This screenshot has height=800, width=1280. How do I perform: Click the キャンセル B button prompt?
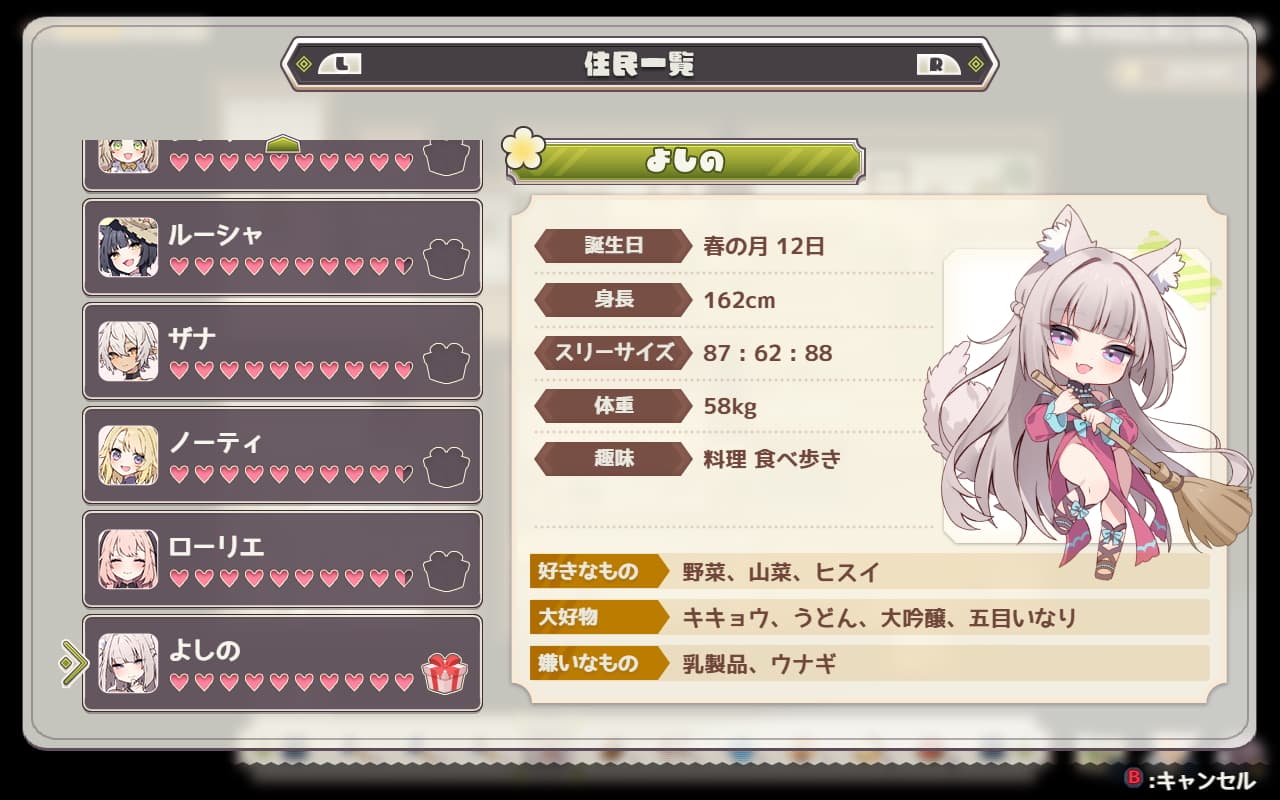click(x=1189, y=779)
